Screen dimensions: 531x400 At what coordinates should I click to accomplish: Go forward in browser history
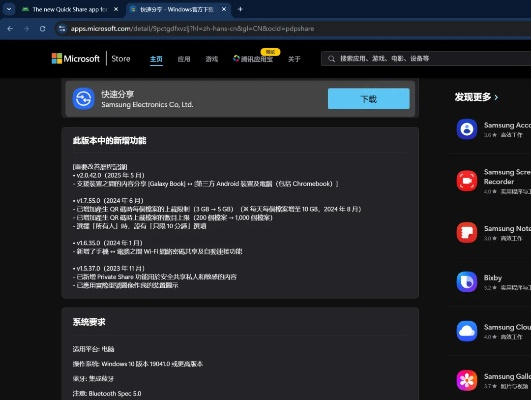26,29
